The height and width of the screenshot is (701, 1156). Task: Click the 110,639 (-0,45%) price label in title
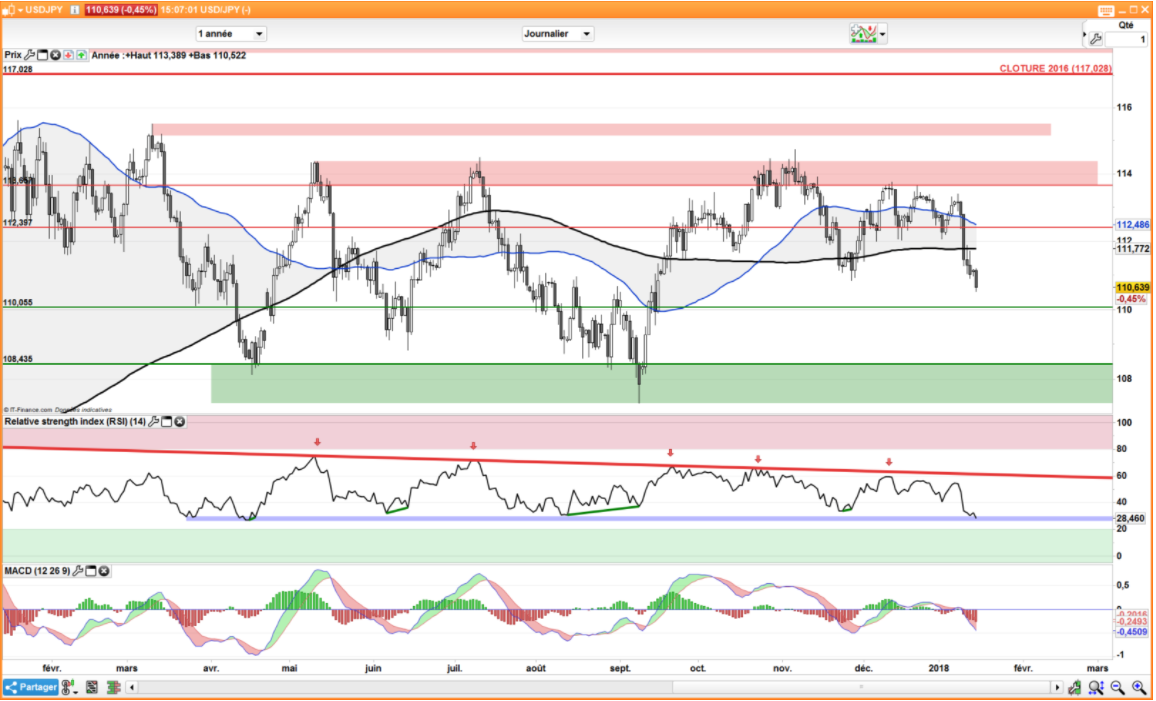tap(120, 10)
